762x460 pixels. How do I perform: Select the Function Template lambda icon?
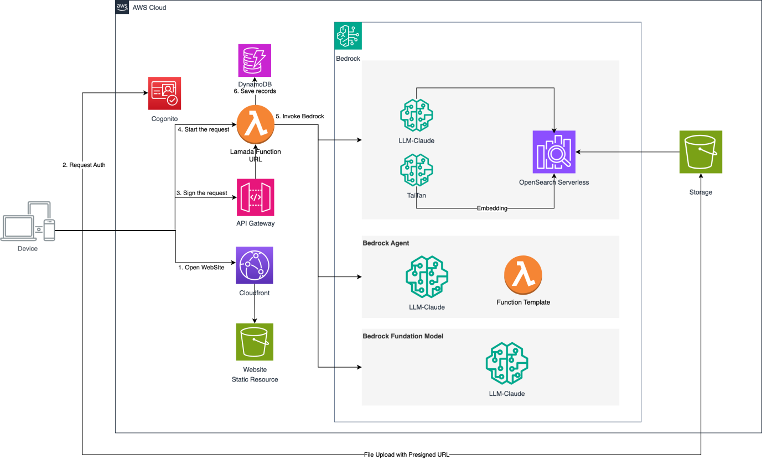523,275
